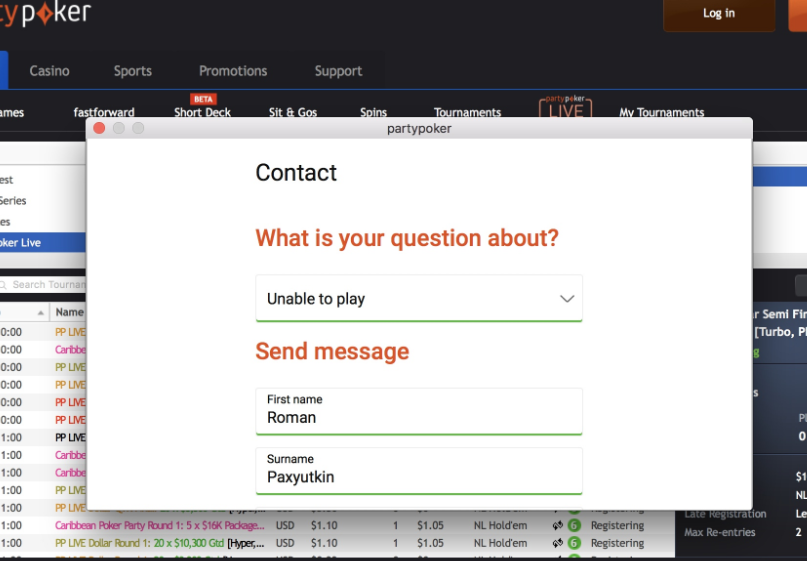Close the partypoker contact window
Image resolution: width=807 pixels, height=561 pixels.
pyautogui.click(x=99, y=128)
